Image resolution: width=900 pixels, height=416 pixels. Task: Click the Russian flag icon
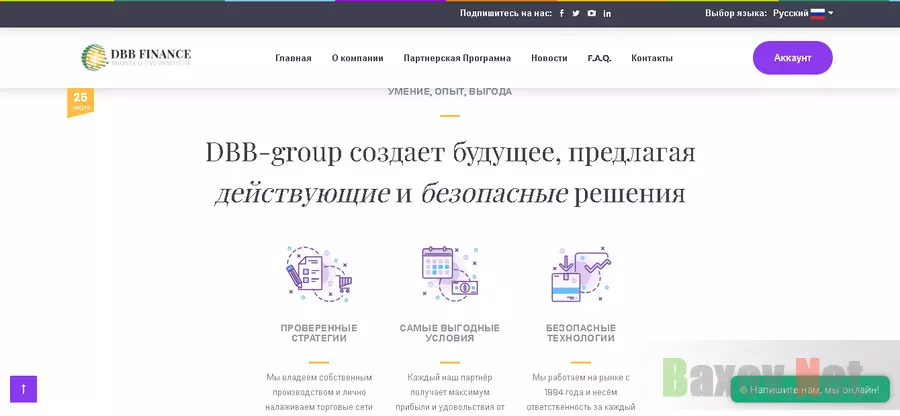(817, 13)
